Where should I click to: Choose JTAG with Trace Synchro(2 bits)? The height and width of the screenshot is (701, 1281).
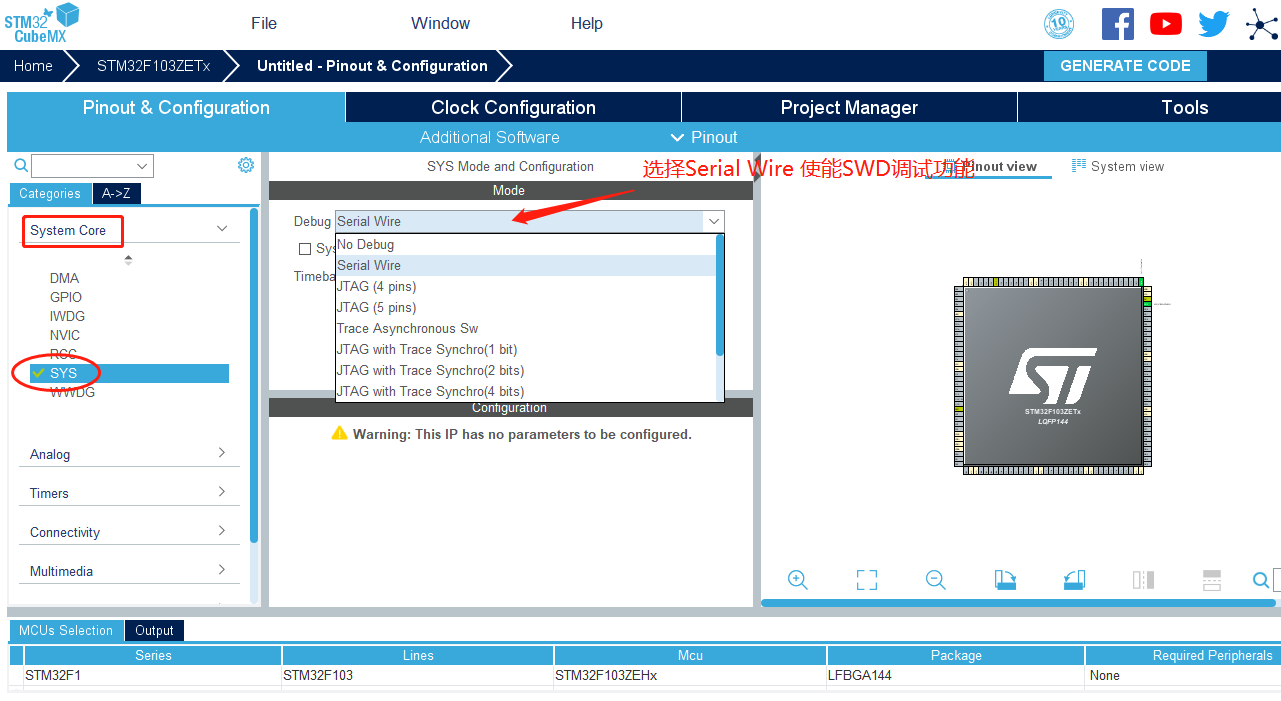pos(526,370)
